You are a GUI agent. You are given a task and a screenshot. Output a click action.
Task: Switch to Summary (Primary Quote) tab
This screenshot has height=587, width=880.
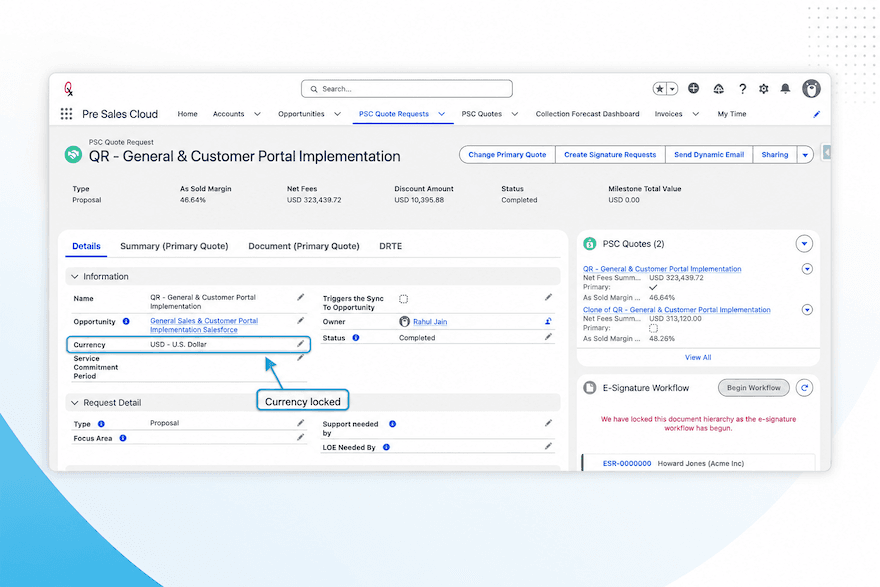tap(174, 246)
